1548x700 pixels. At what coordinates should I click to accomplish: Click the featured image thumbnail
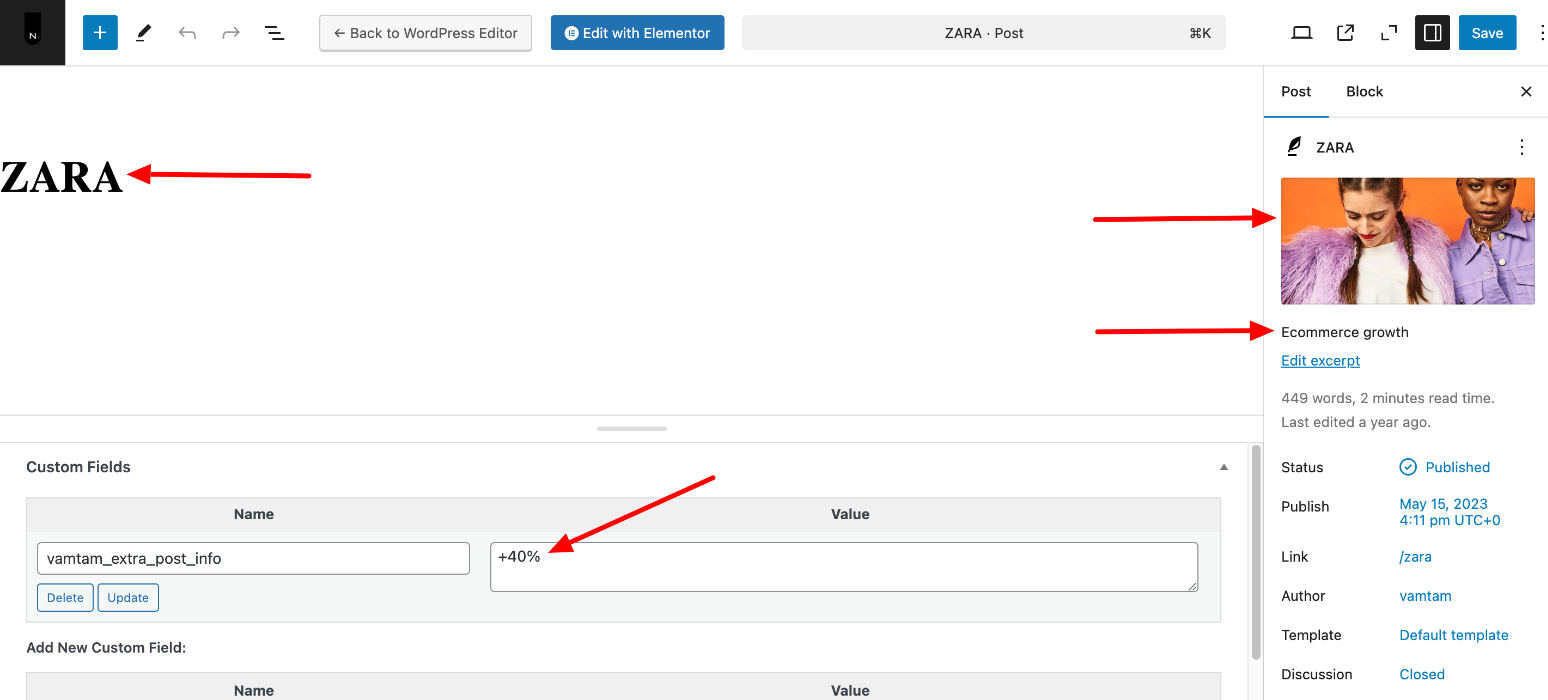pyautogui.click(x=1408, y=241)
